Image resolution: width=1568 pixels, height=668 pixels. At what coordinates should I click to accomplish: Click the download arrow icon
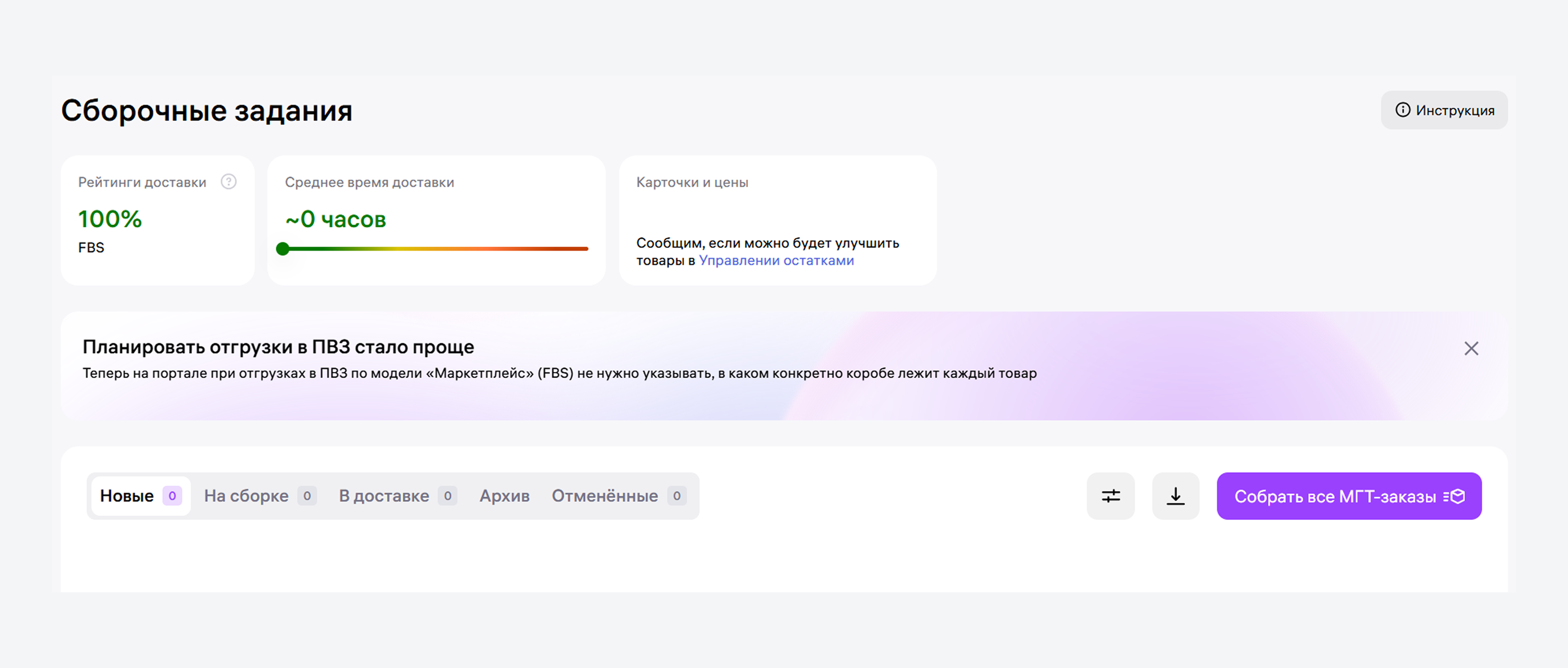(x=1175, y=496)
